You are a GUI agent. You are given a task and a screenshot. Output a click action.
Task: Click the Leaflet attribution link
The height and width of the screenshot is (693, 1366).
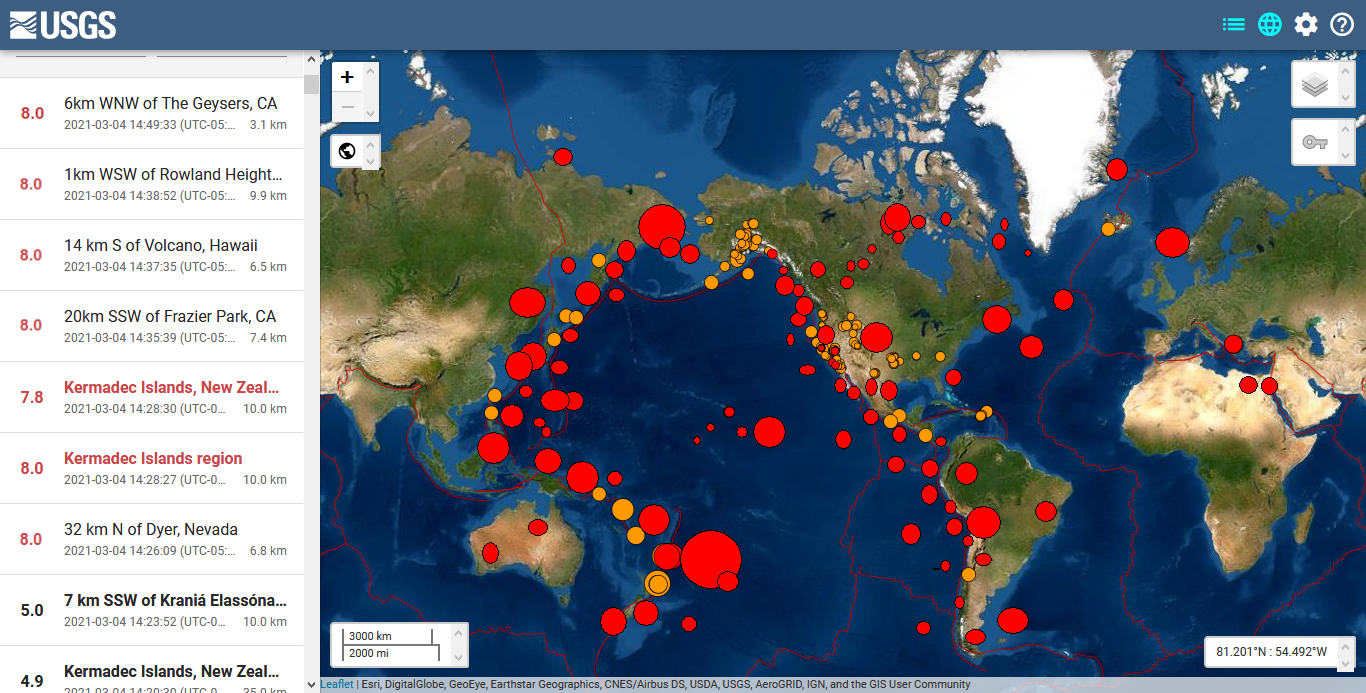[337, 685]
